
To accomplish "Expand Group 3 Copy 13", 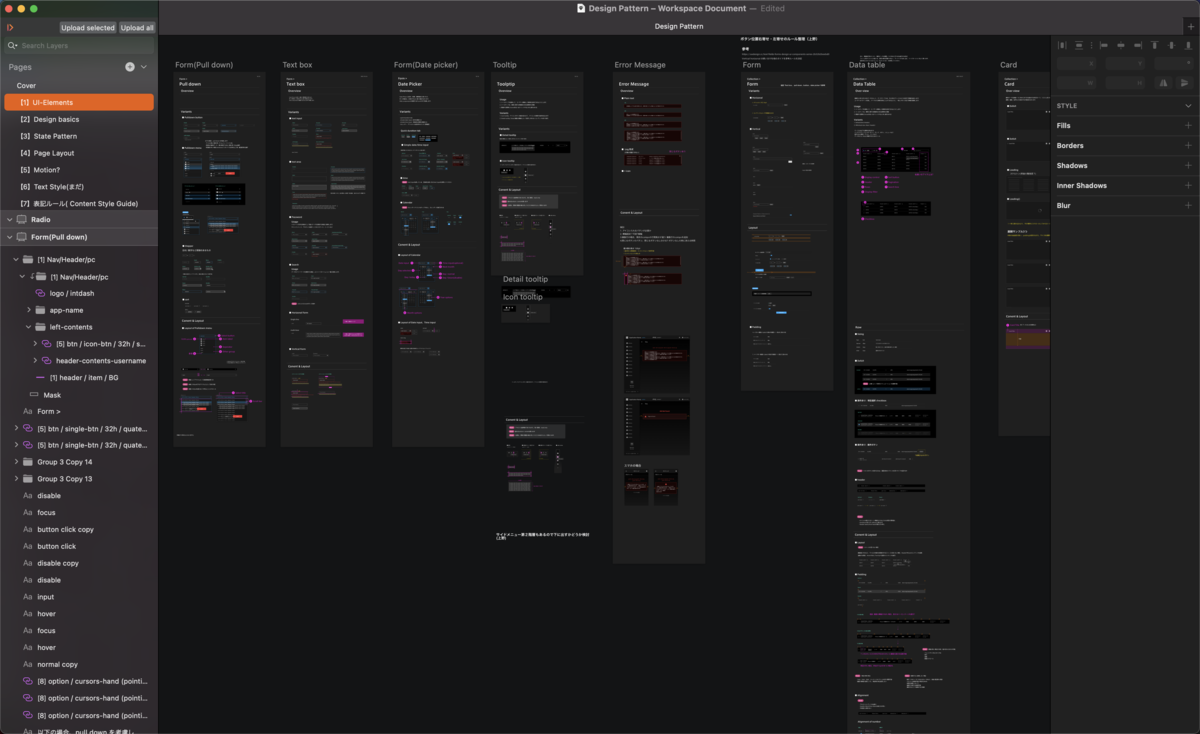I will [16, 479].
